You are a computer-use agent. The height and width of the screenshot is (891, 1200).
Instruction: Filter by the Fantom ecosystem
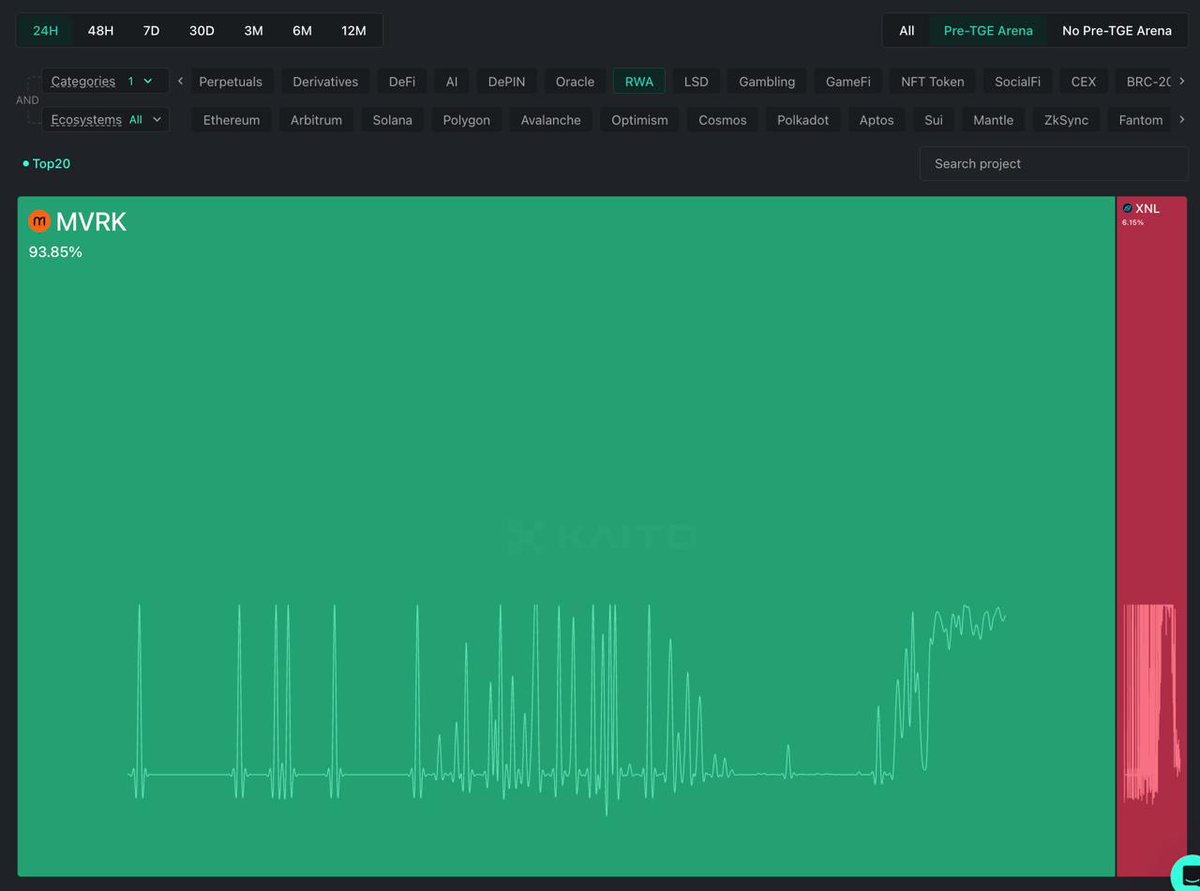coord(1141,120)
